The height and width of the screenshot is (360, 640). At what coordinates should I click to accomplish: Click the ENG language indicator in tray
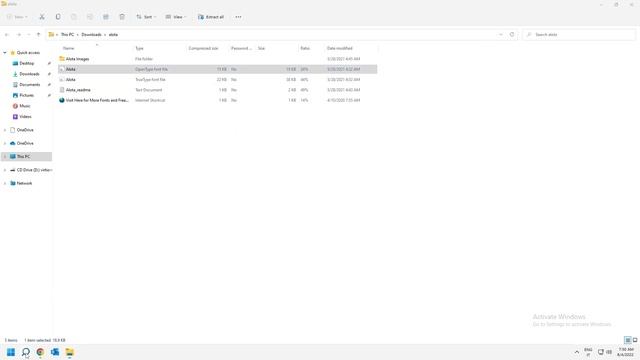pos(588,352)
